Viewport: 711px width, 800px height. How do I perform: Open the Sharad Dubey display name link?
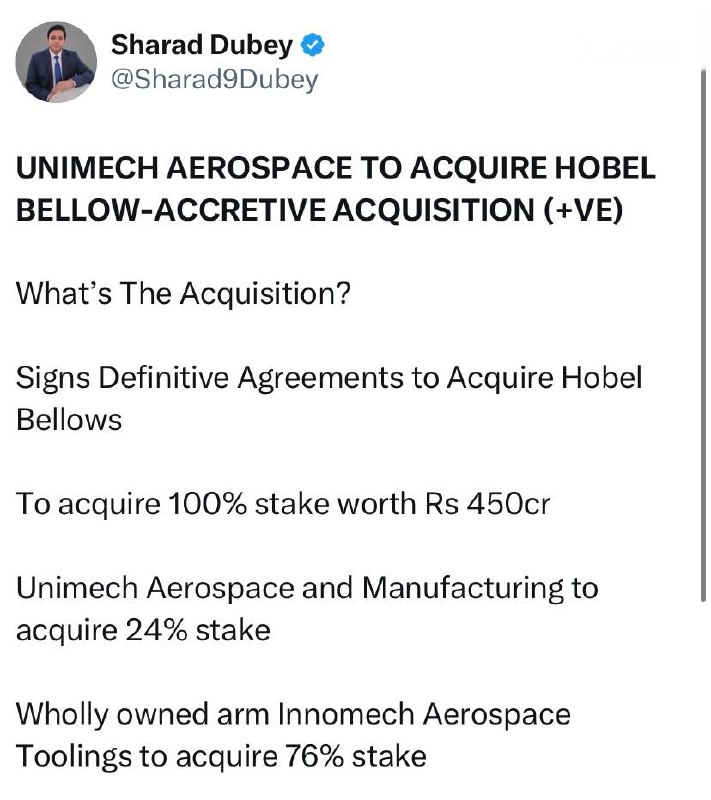coord(202,45)
